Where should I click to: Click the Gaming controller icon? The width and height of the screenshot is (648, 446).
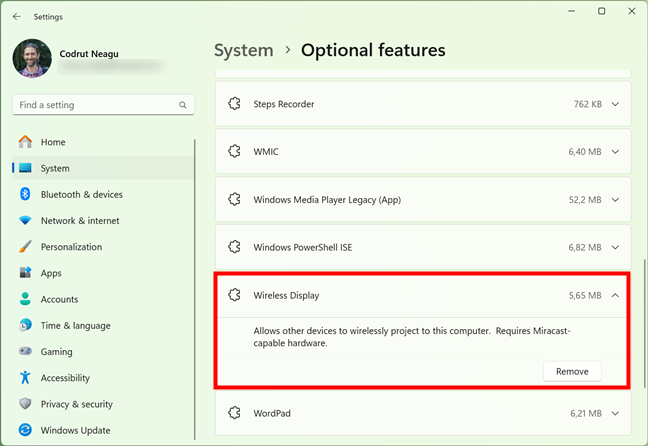click(x=25, y=351)
